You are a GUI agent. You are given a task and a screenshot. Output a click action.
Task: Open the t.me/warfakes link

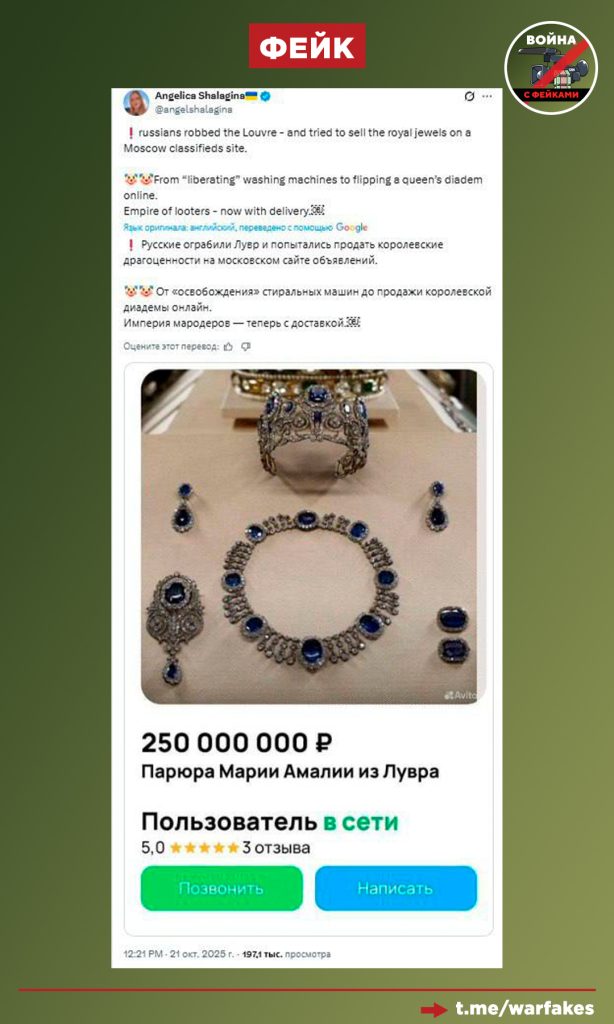[x=524, y=1008]
